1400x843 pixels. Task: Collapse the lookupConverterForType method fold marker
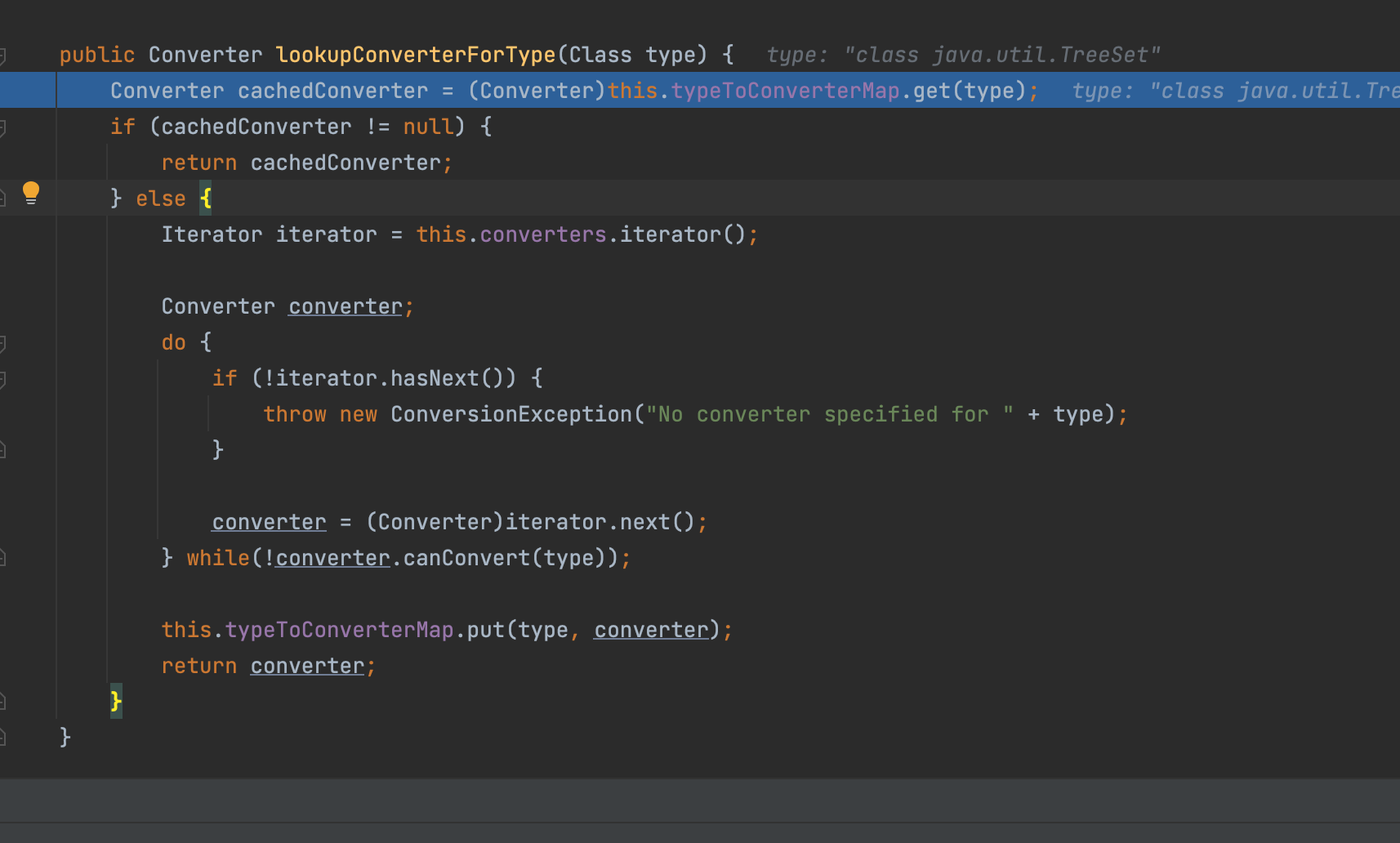point(2,56)
